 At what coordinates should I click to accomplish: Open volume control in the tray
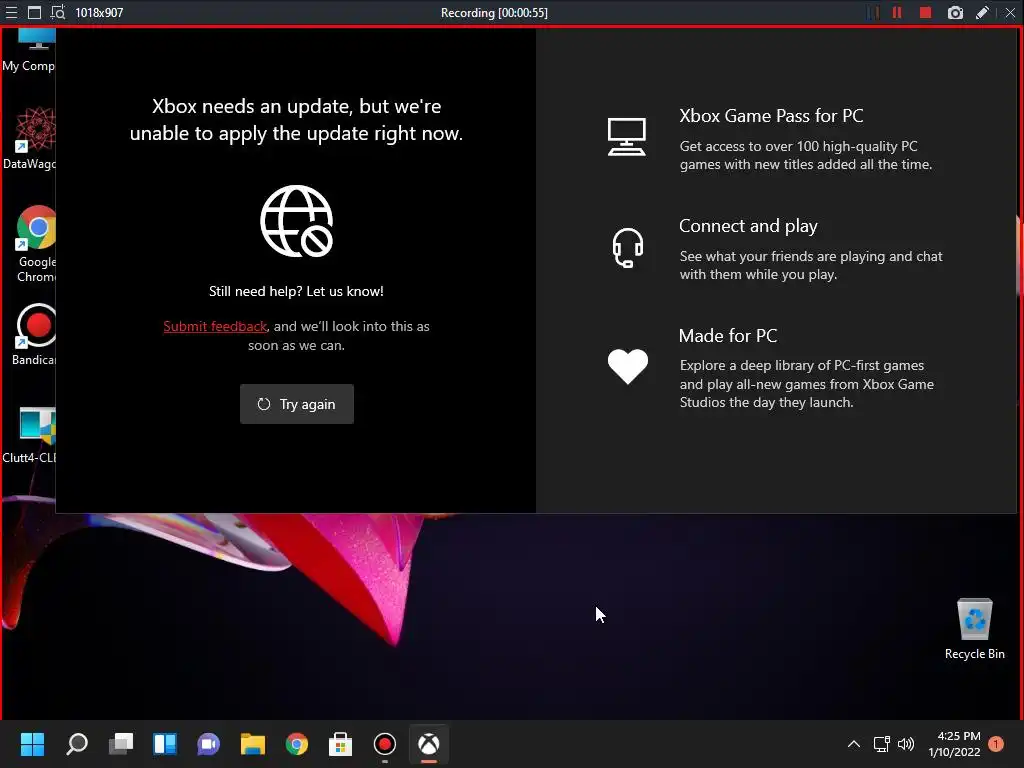(906, 744)
